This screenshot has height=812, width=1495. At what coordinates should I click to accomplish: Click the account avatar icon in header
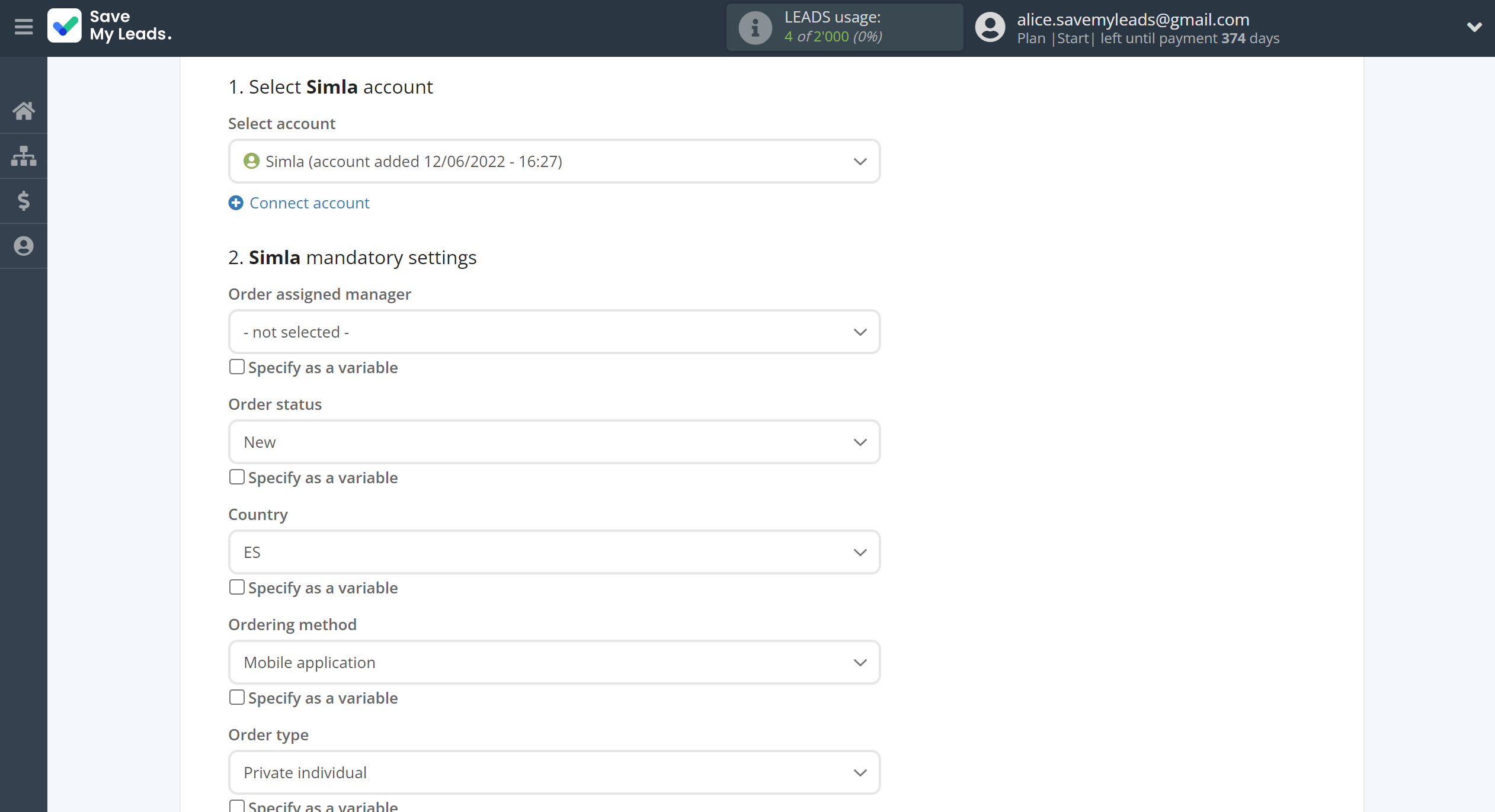tap(990, 27)
